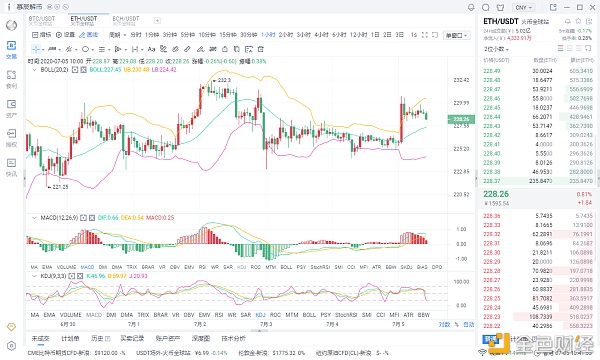Select the Aa text annotation tool
The width and height of the screenshot is (600, 360).
pos(151,49)
